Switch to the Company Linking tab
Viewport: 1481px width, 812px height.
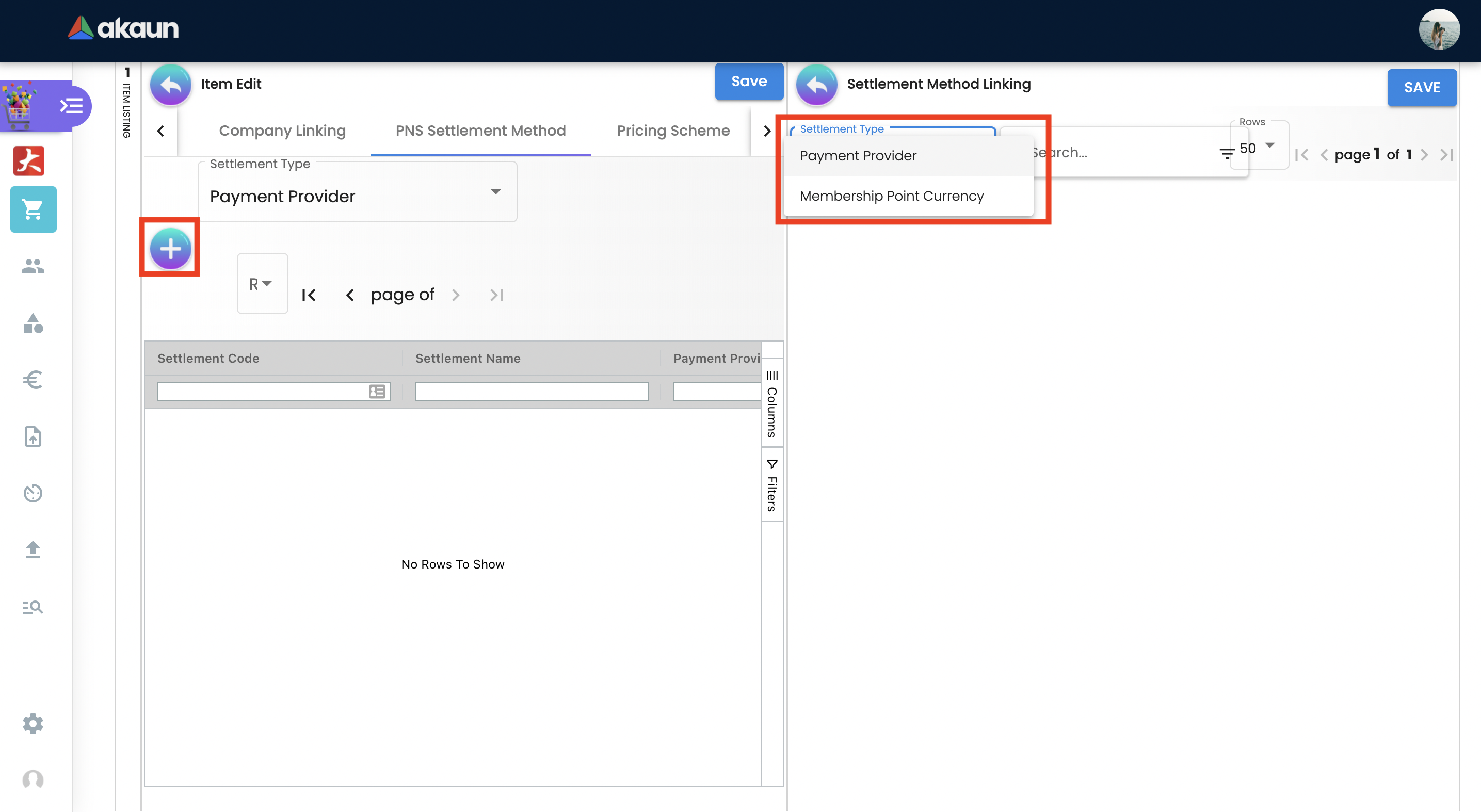click(x=282, y=131)
